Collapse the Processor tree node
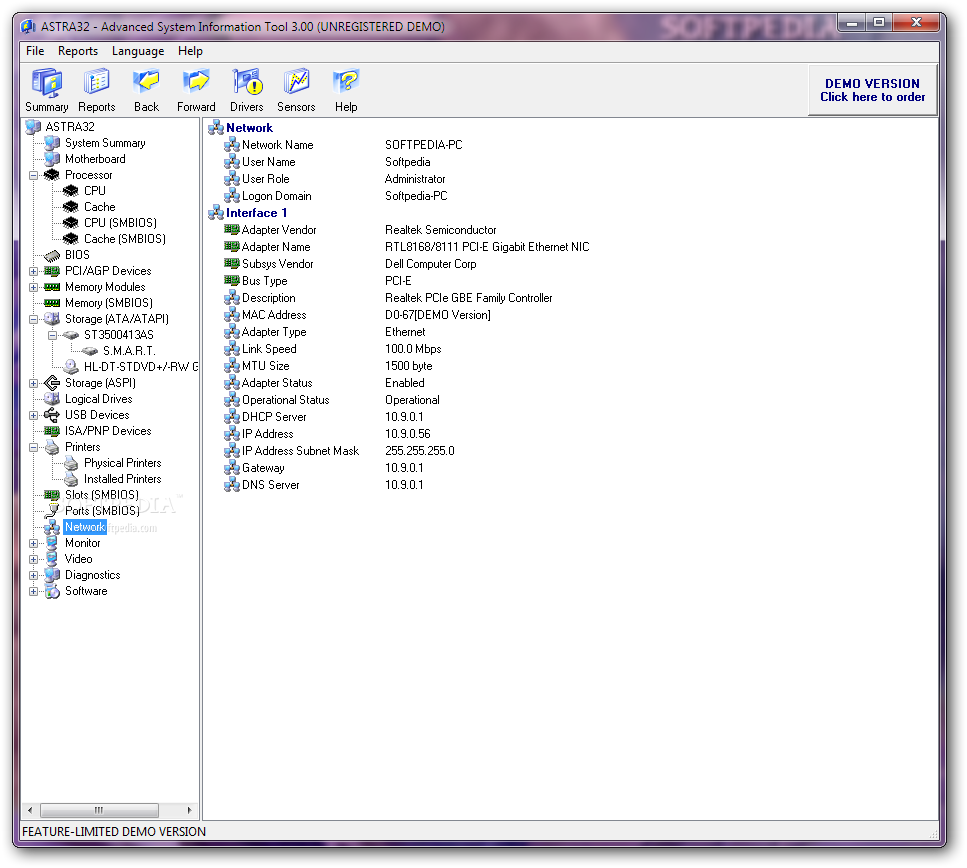 click(x=34, y=175)
